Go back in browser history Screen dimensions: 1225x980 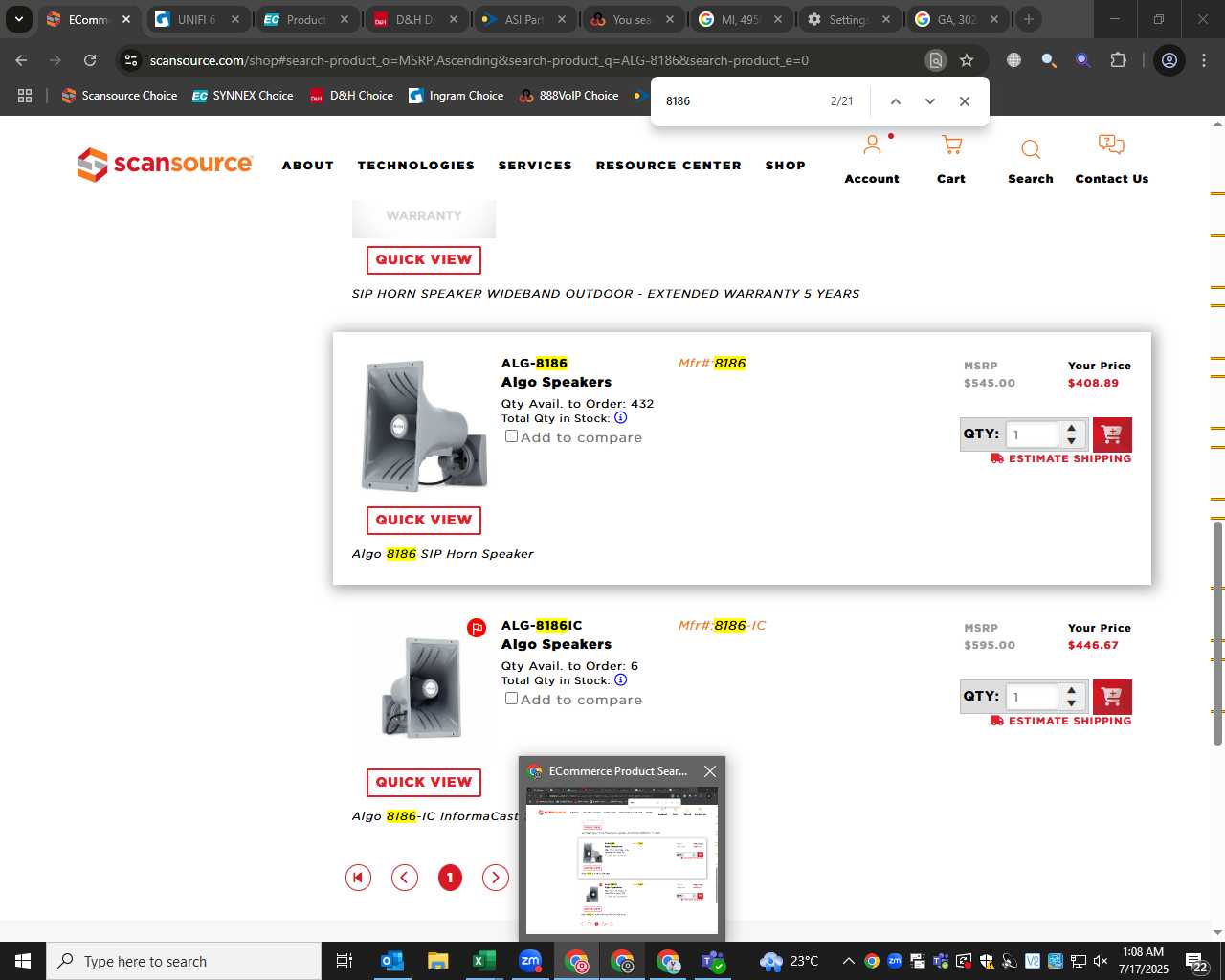pyautogui.click(x=21, y=60)
